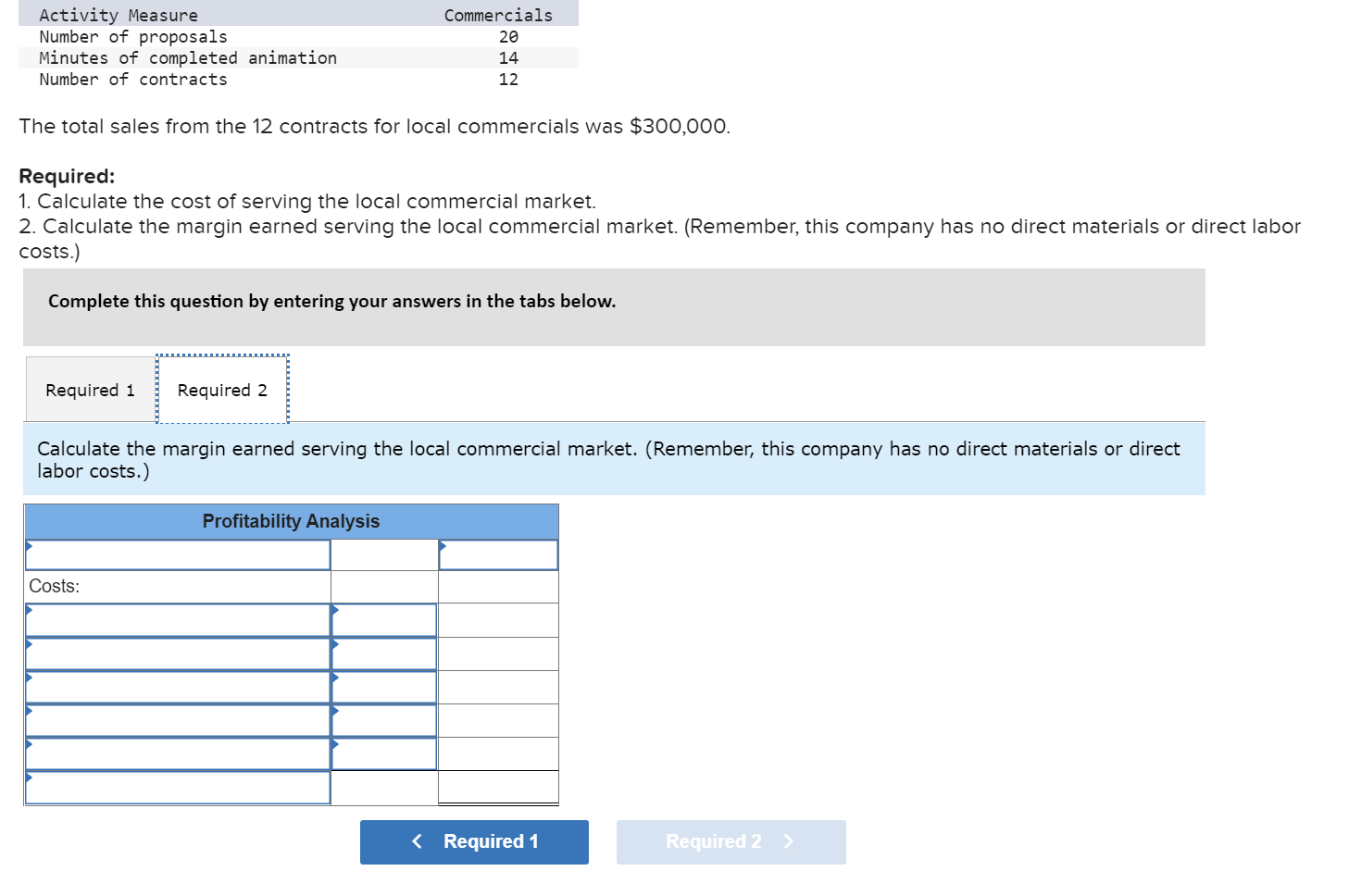Click the value 14 for animation minutes

coord(508,58)
